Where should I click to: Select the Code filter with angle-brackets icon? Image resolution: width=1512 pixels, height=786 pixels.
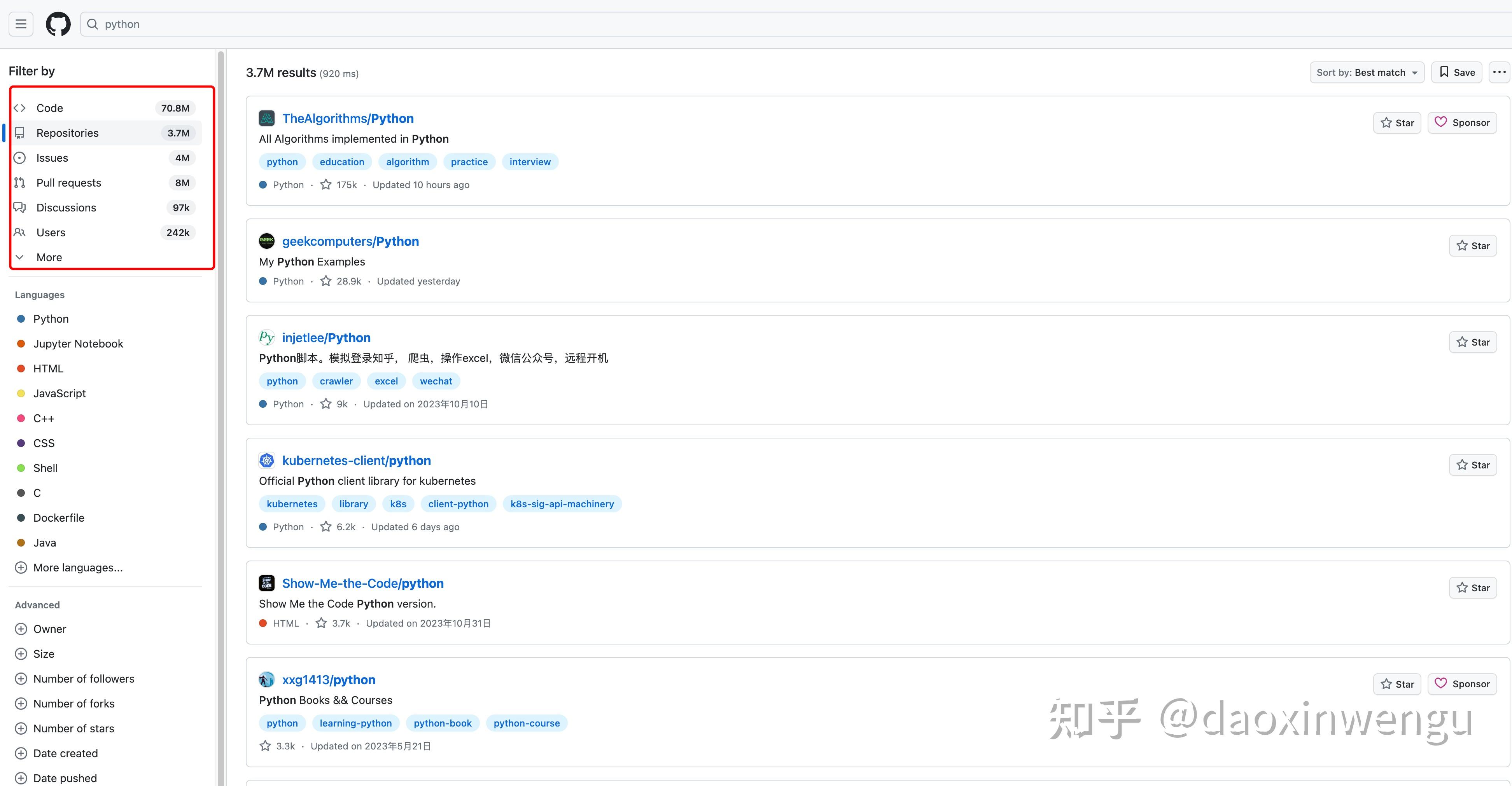(19, 108)
